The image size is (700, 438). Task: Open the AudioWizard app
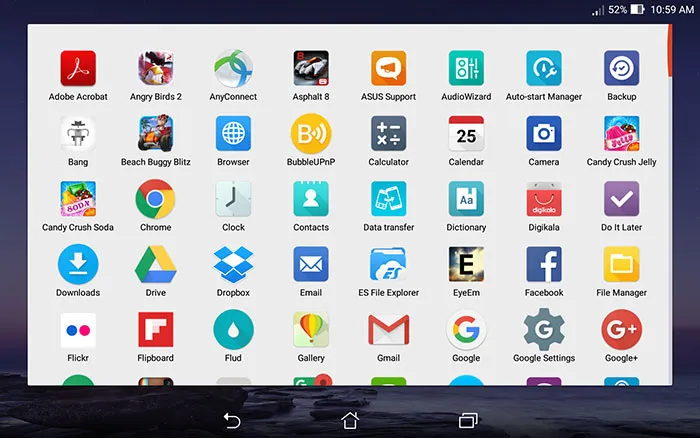tap(466, 69)
